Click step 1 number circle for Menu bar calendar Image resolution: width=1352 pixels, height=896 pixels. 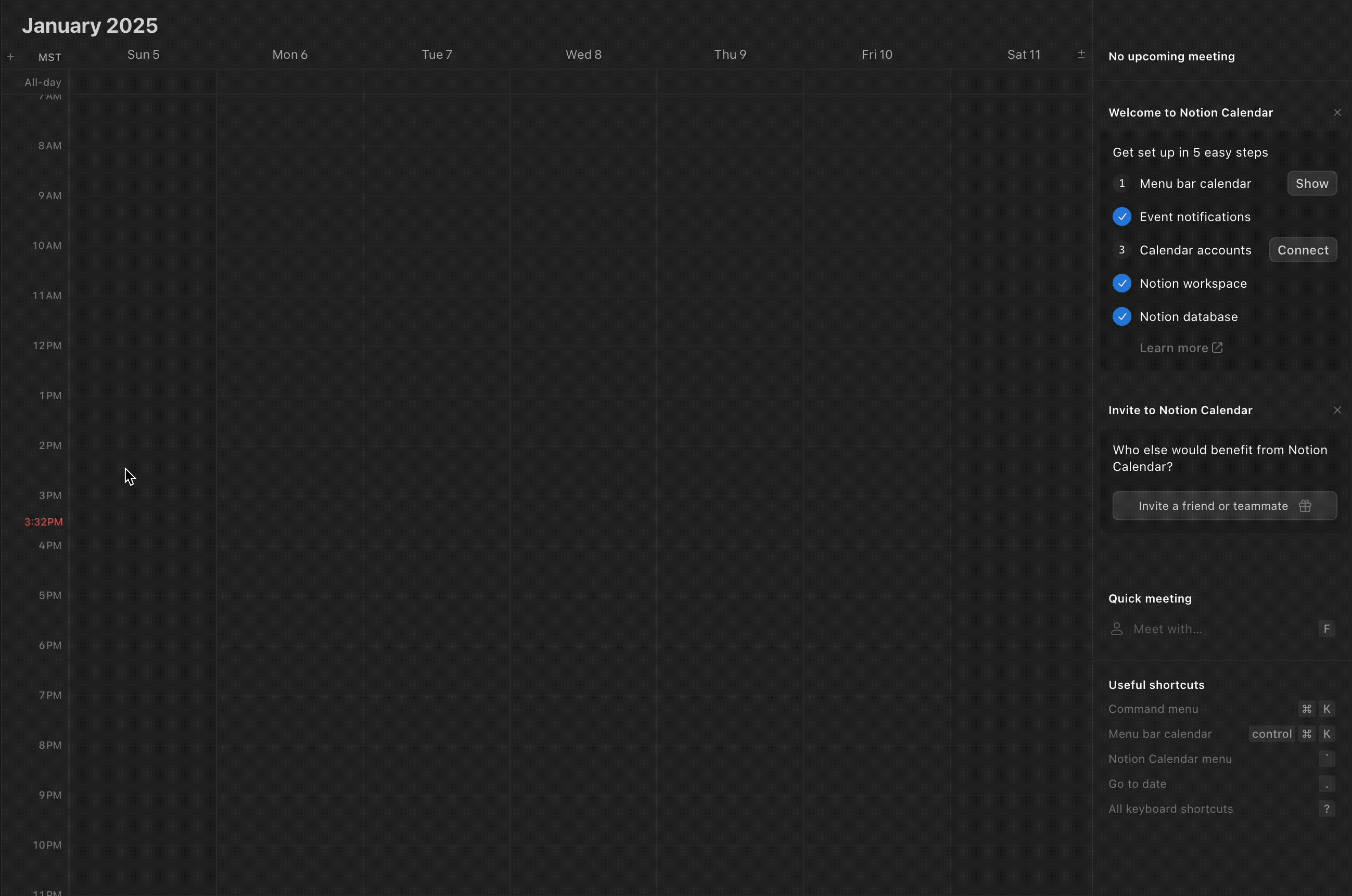1121,184
